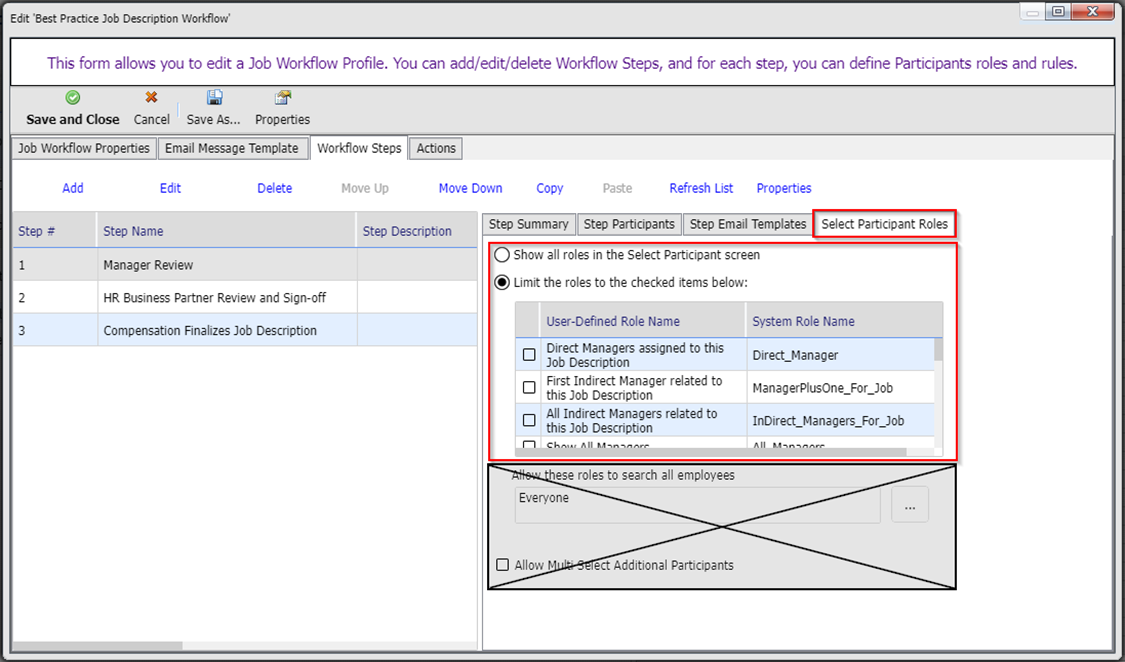
Task: Click the Cancel red X icon
Action: (151, 98)
